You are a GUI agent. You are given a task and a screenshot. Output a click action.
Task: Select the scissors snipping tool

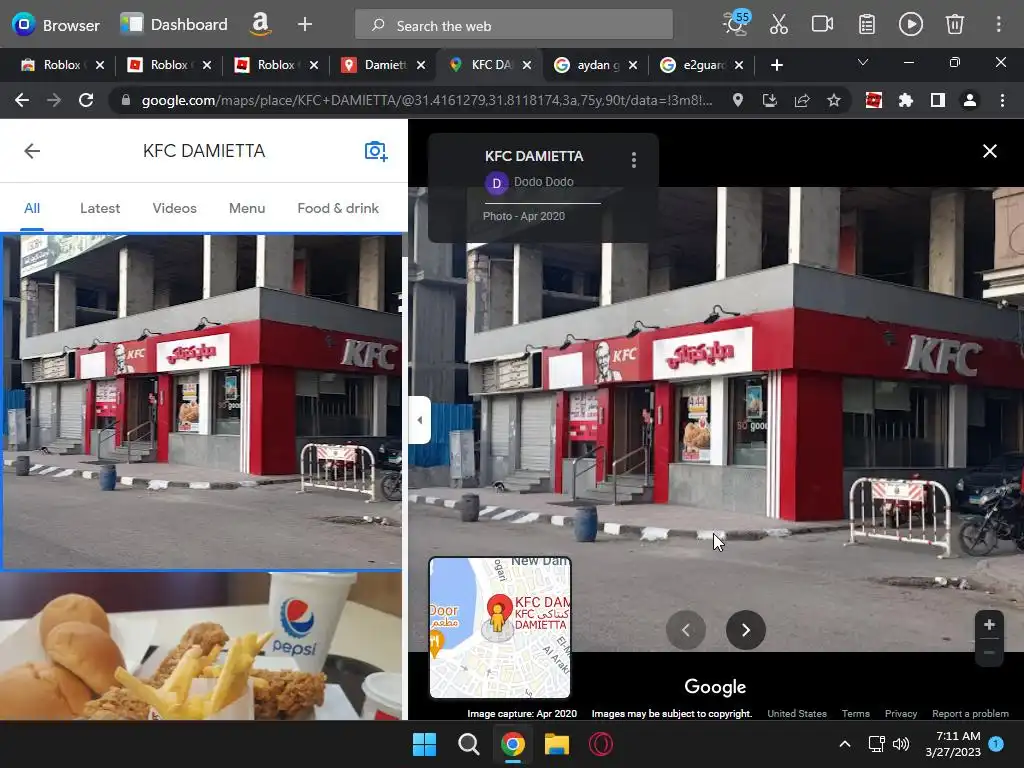click(778, 25)
